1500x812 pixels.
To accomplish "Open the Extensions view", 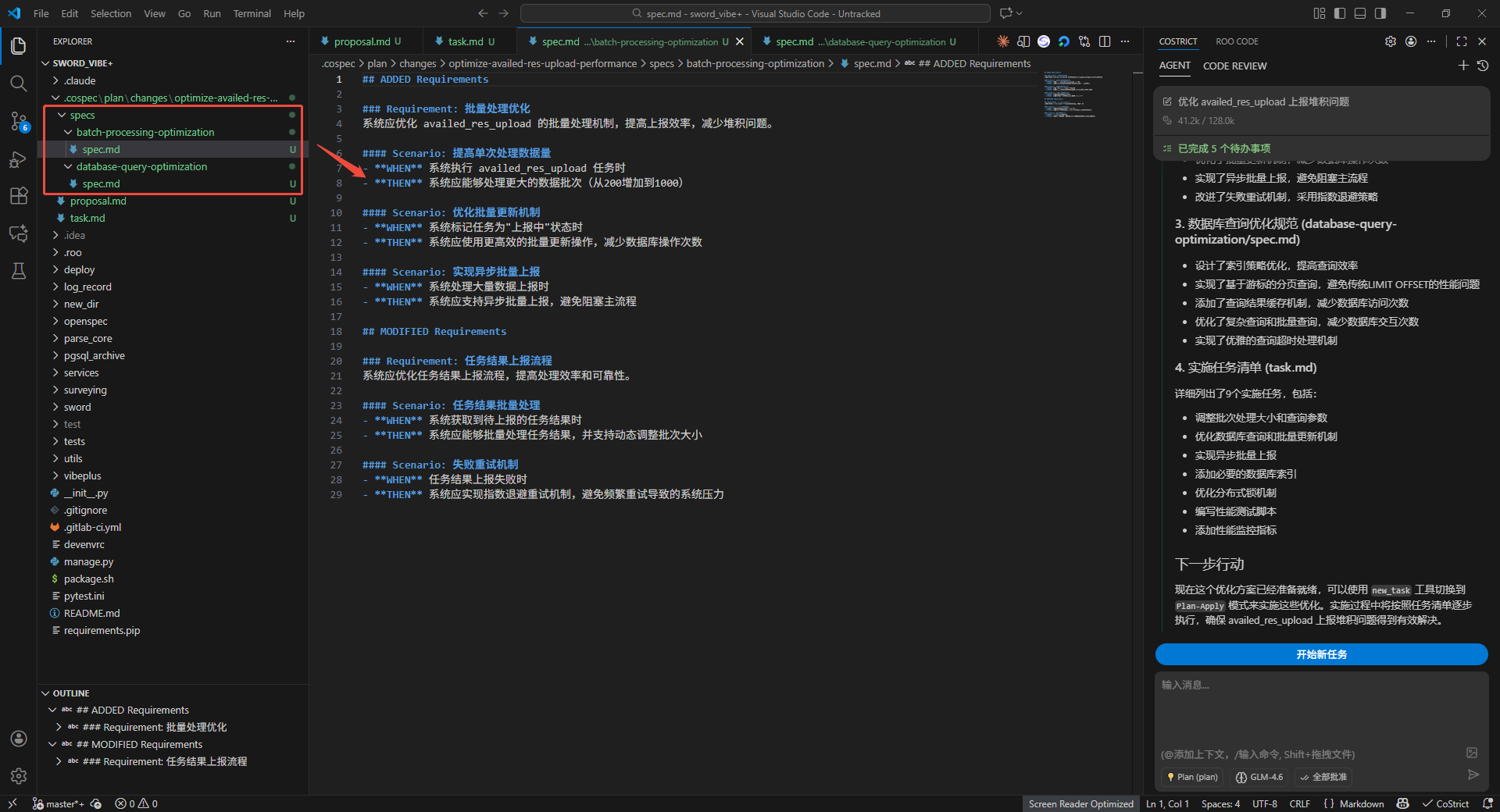I will click(19, 196).
